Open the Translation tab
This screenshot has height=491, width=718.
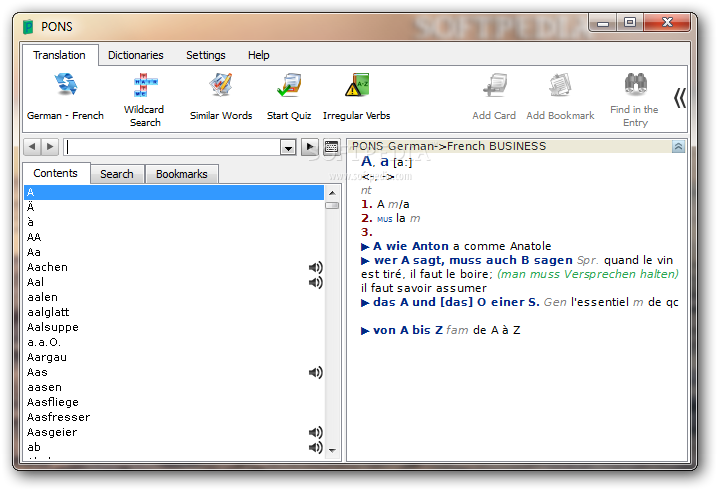60,55
